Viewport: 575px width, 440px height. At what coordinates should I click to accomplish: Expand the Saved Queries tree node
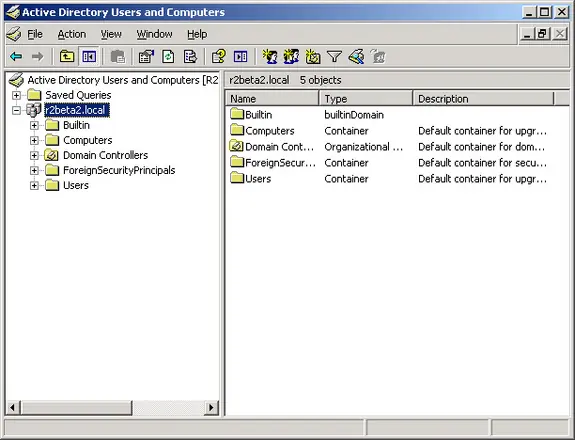point(16,95)
